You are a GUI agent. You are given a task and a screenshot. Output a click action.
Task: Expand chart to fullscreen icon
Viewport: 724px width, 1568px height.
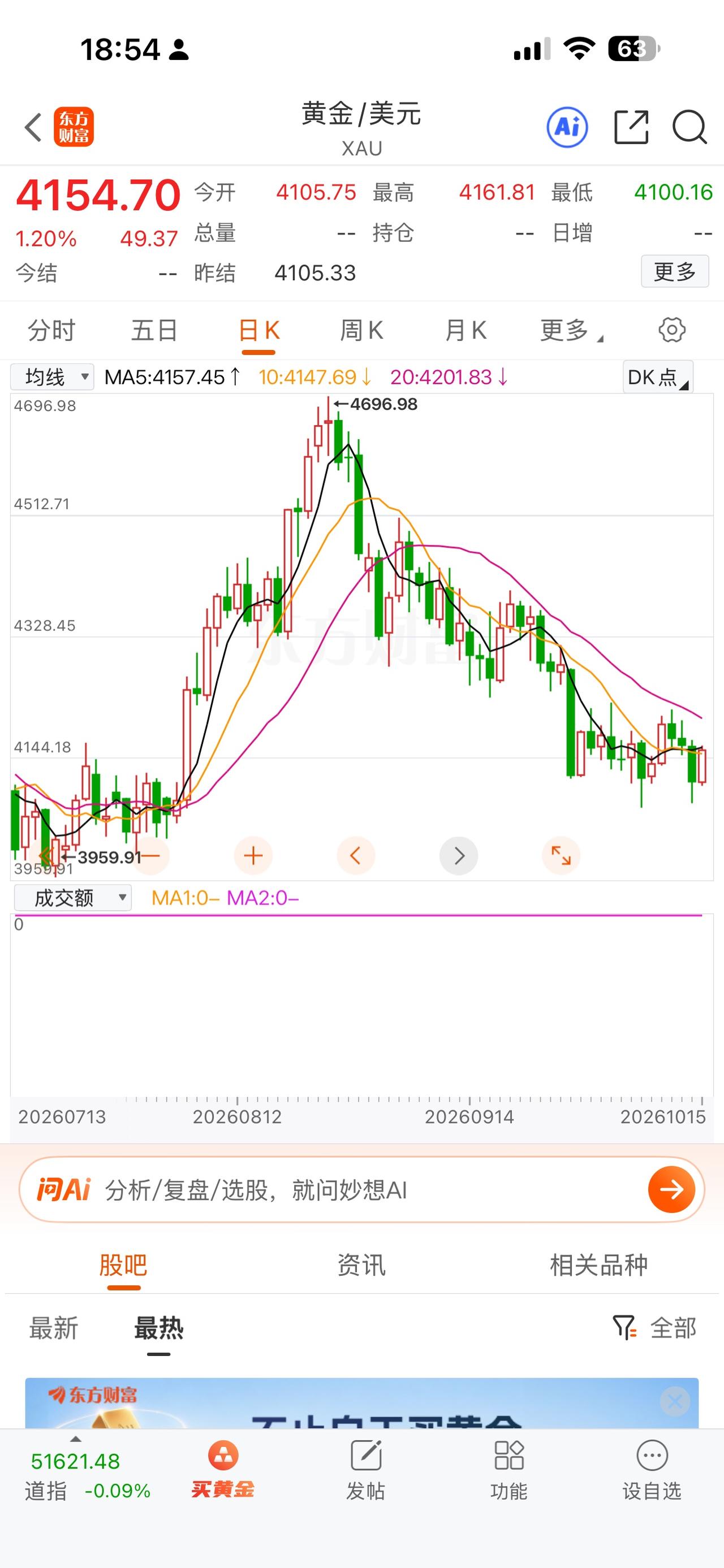point(561,856)
